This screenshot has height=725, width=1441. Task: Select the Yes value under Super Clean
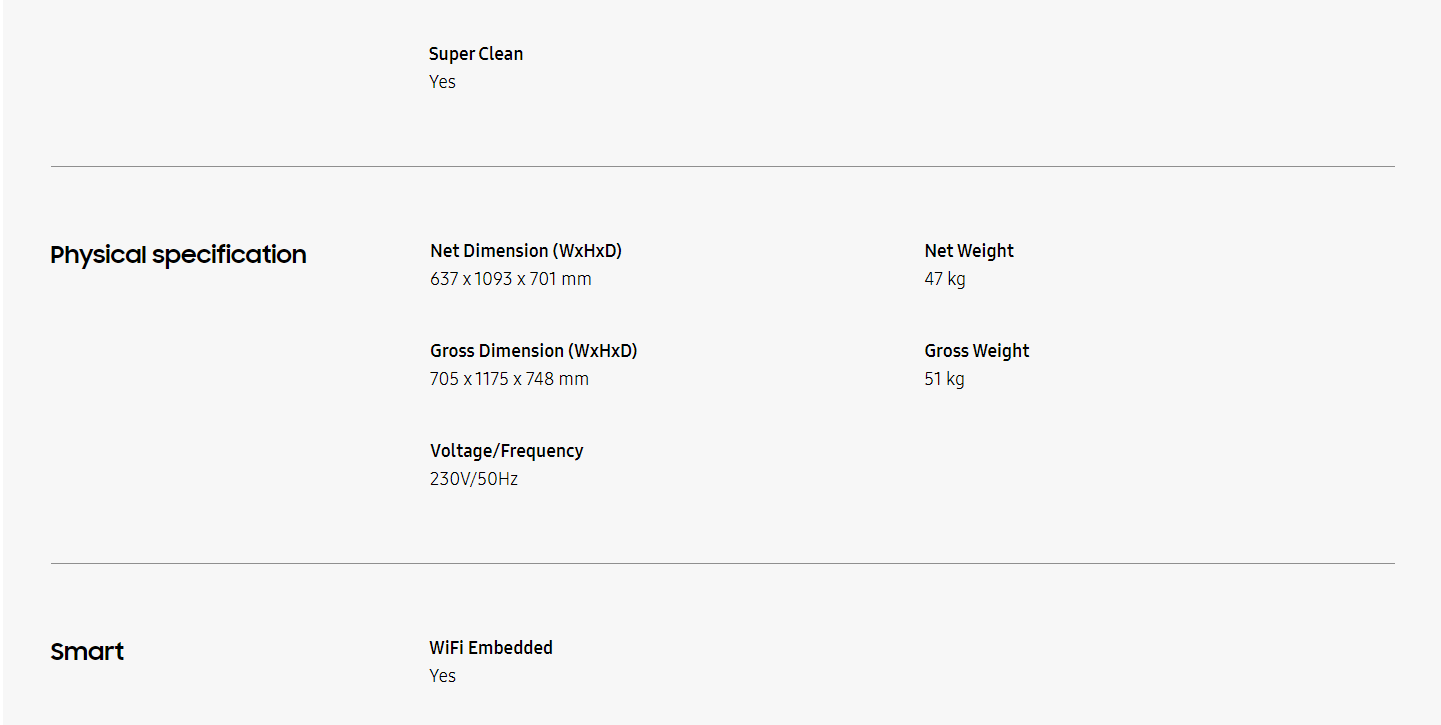click(442, 82)
